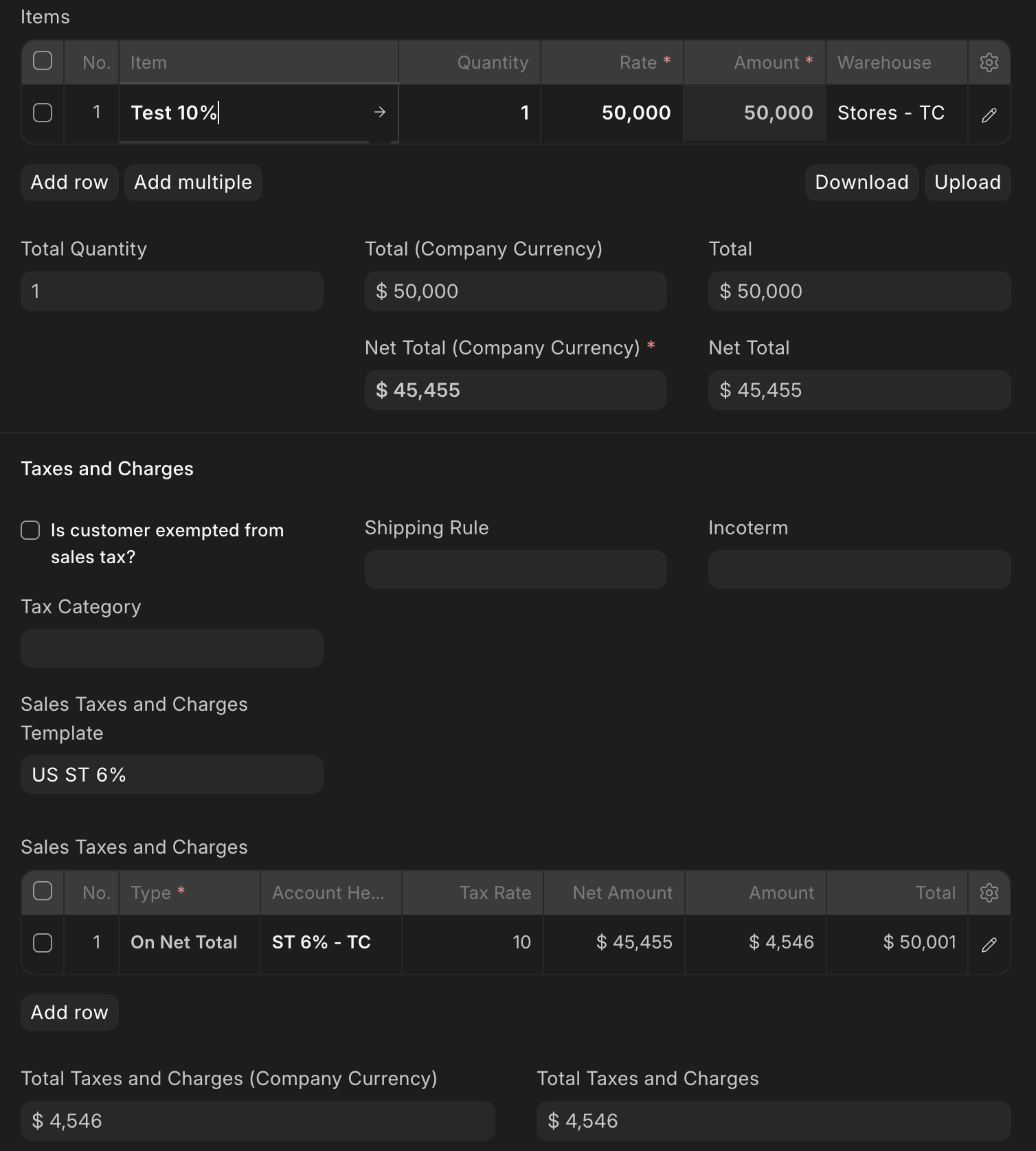Tick checkbox for item row 1
Image resolution: width=1036 pixels, height=1151 pixels.
pyautogui.click(x=43, y=113)
